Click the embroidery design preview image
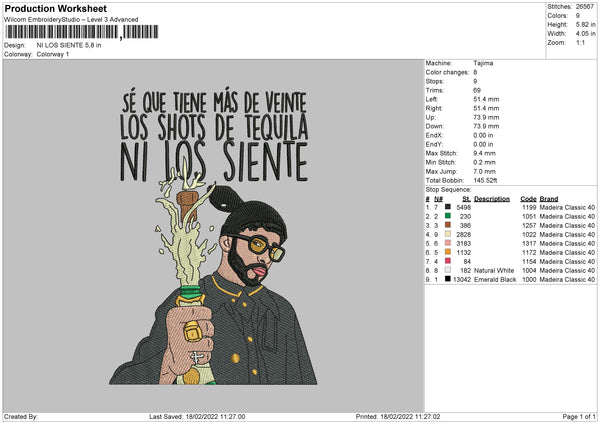The image size is (600, 424). 213,237
